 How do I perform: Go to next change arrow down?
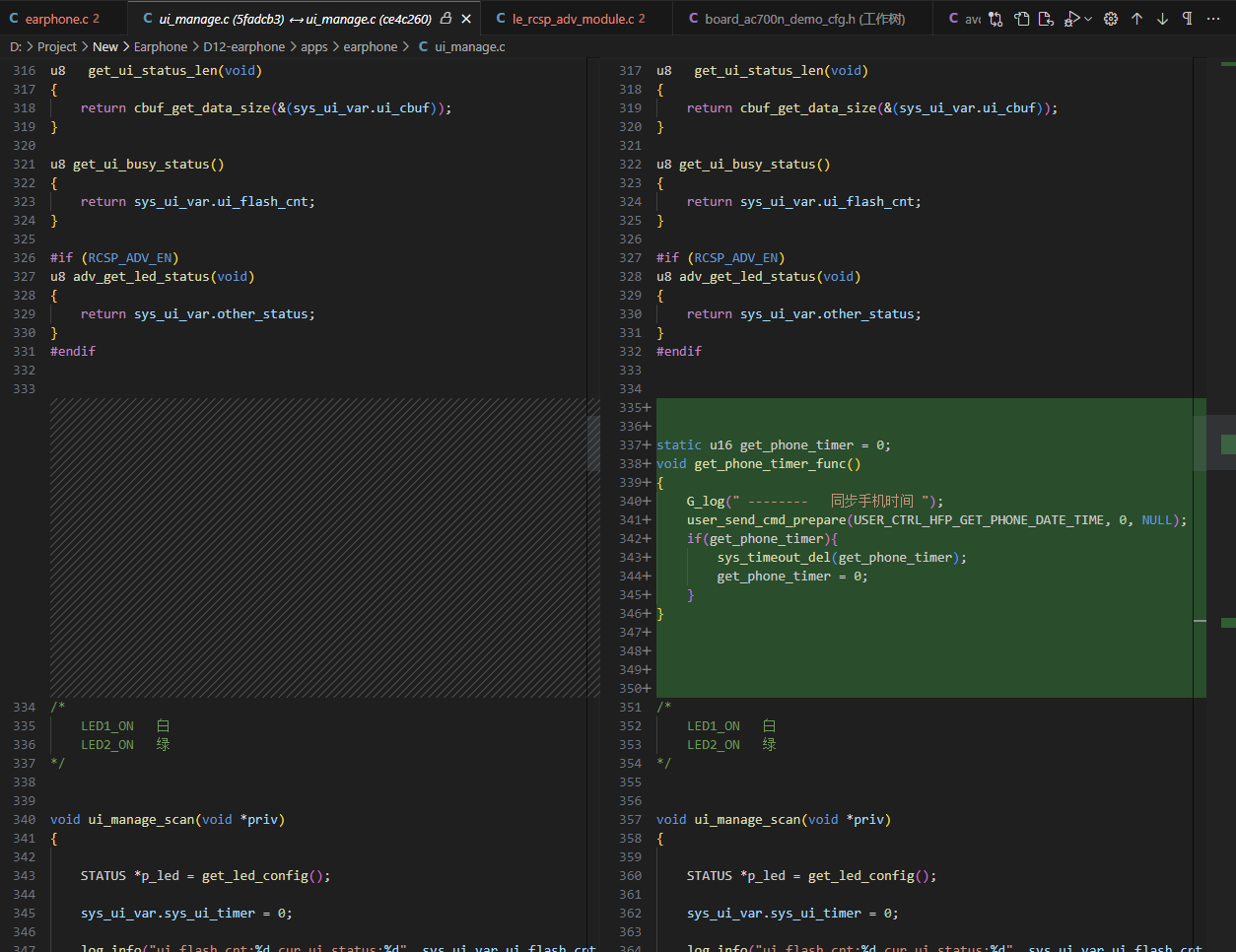(1162, 19)
